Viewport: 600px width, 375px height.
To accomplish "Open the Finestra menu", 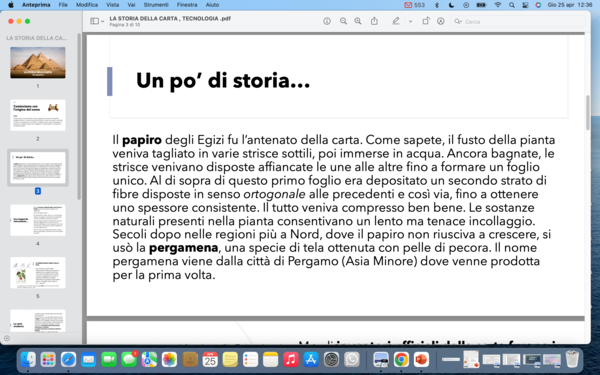I will [x=187, y=5].
